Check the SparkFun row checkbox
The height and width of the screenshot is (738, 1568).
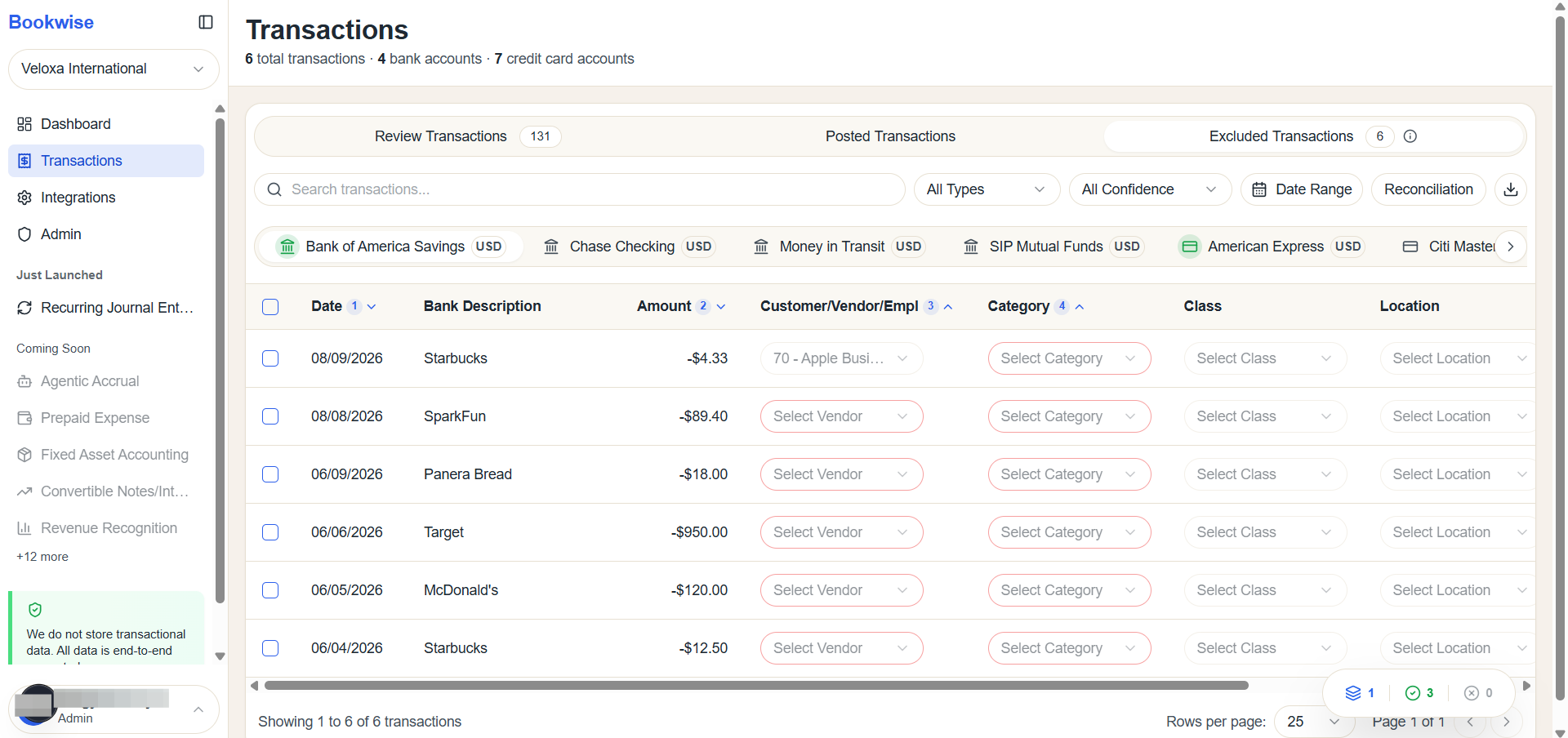pos(270,416)
